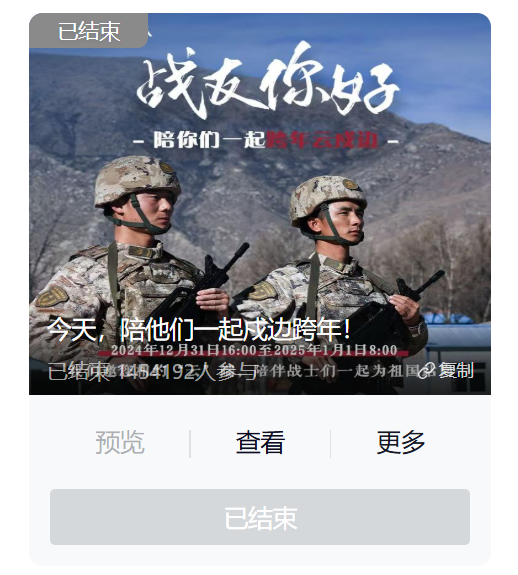The height and width of the screenshot is (575, 518).
Task: Open the title 今天，陪他们一起戍边跨年！
Action: (199, 330)
